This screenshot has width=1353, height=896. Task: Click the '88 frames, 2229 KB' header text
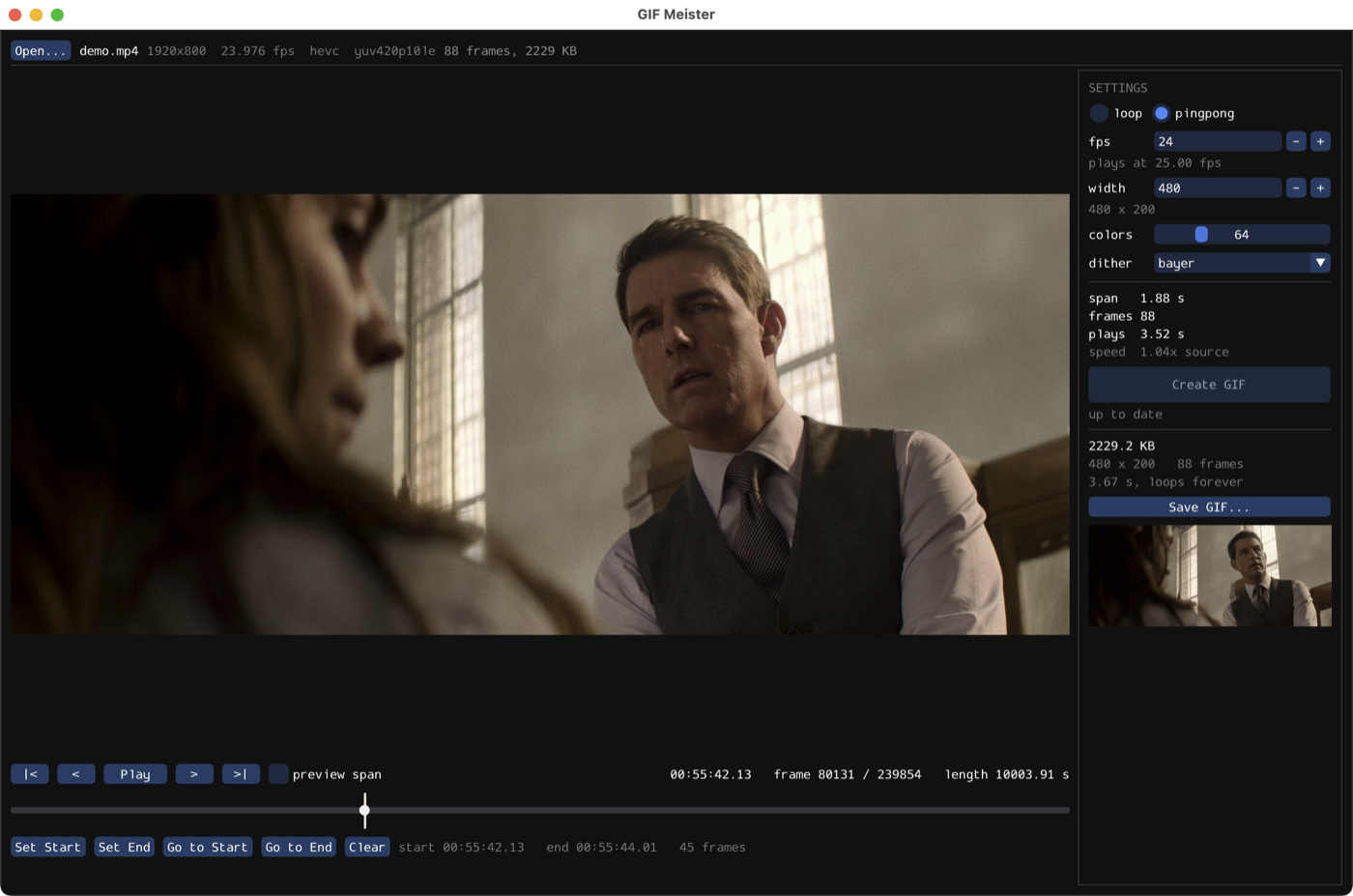(x=510, y=50)
